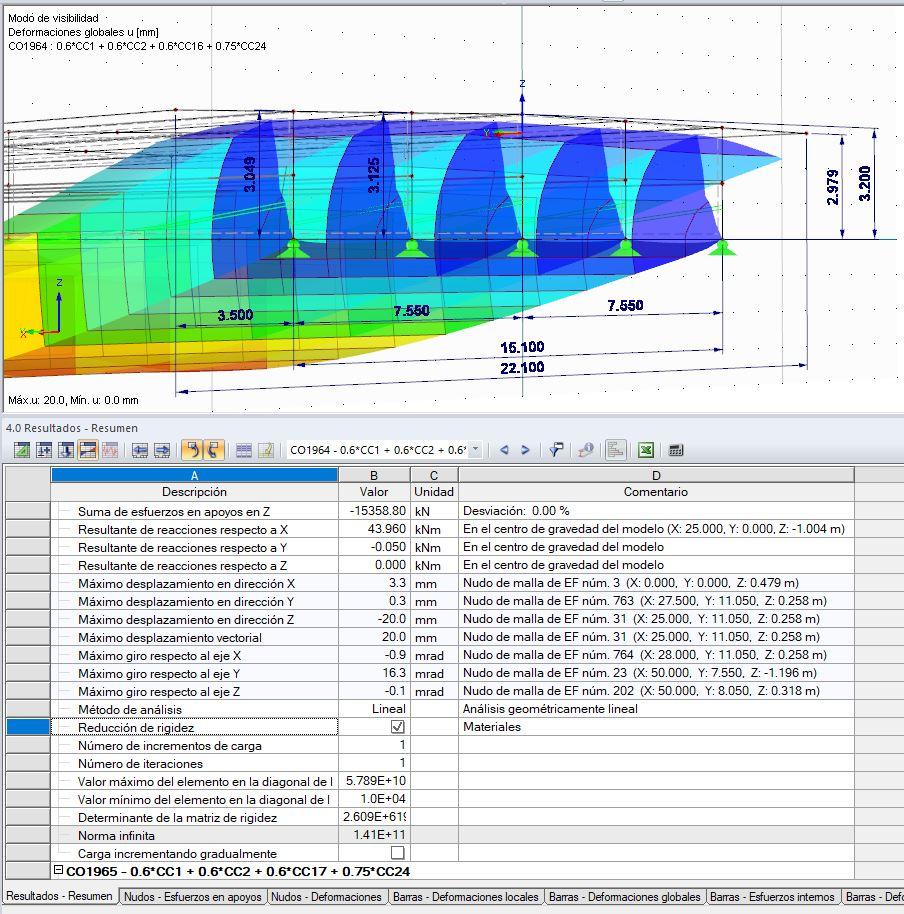This screenshot has width=904, height=914.
Task: Click the info pick icon in toolbar
Action: 585,450
